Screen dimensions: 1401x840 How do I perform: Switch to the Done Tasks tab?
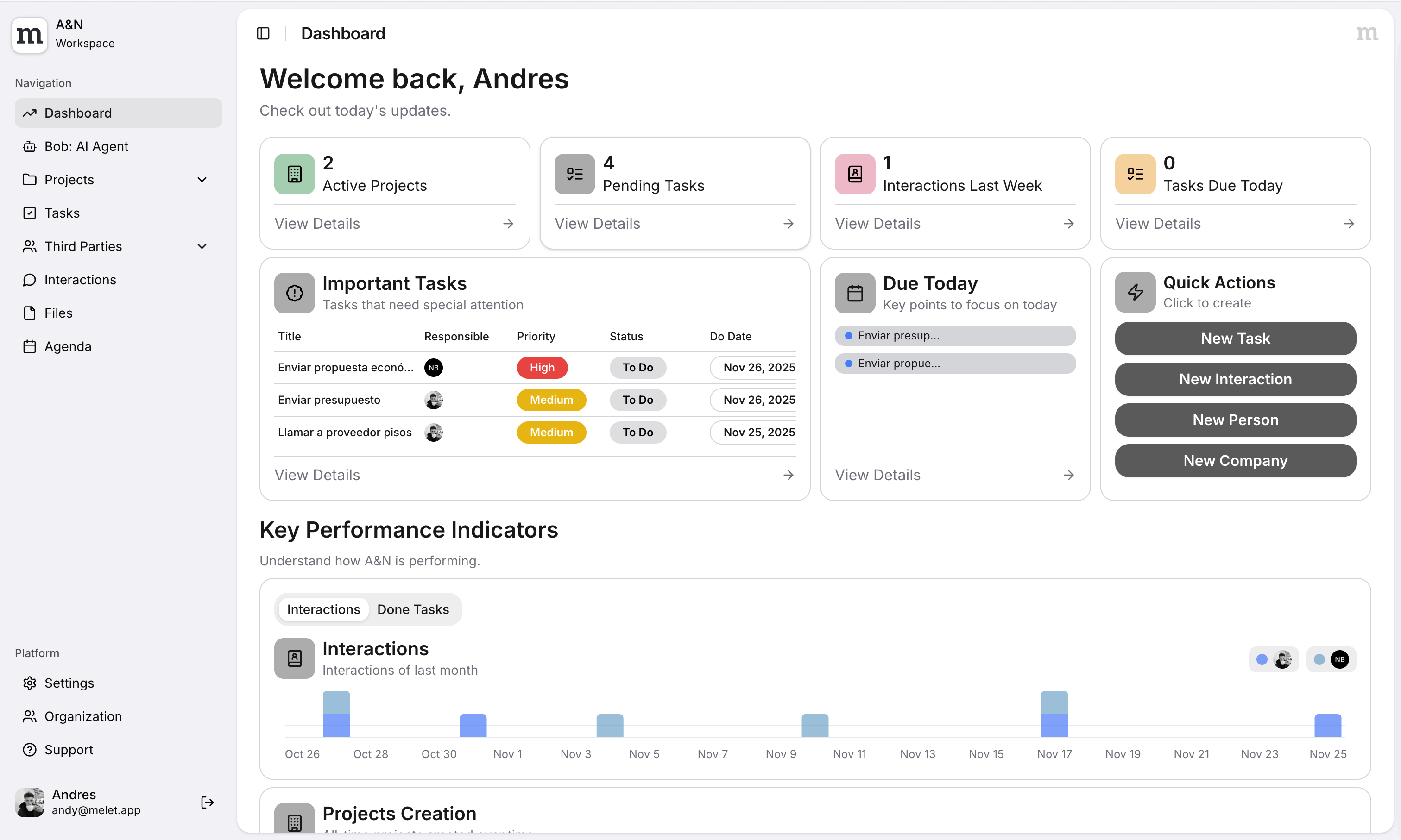[413, 609]
